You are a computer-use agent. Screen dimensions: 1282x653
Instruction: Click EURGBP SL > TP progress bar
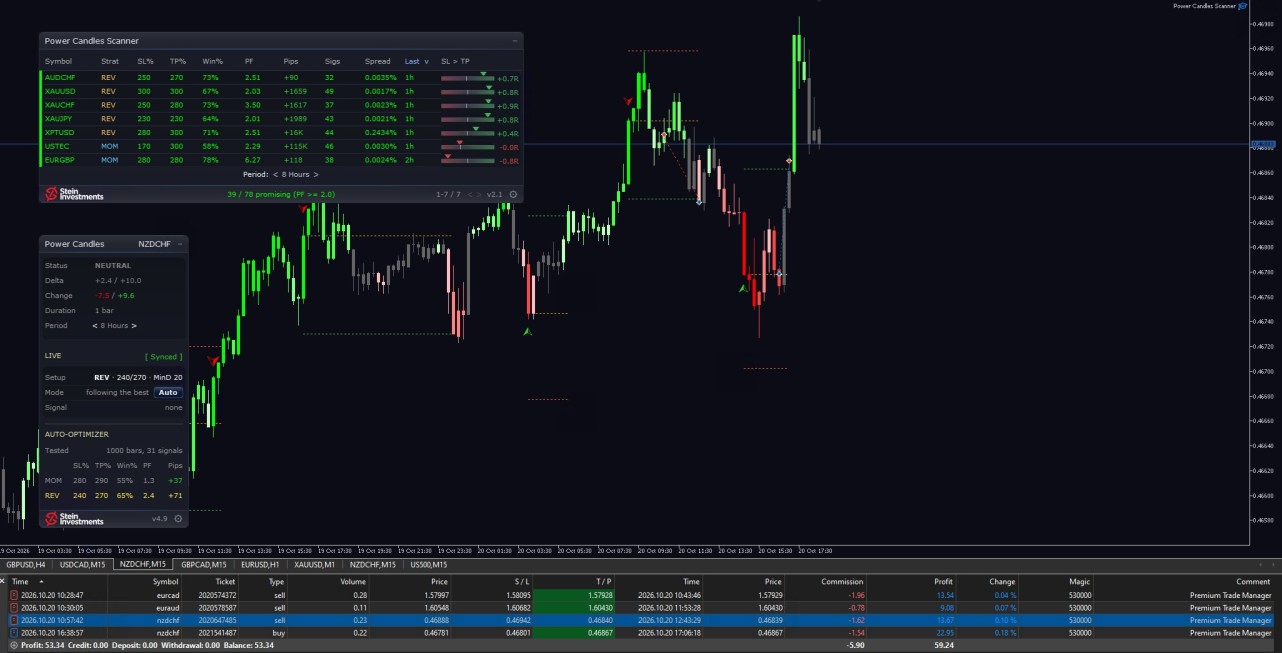tap(466, 160)
